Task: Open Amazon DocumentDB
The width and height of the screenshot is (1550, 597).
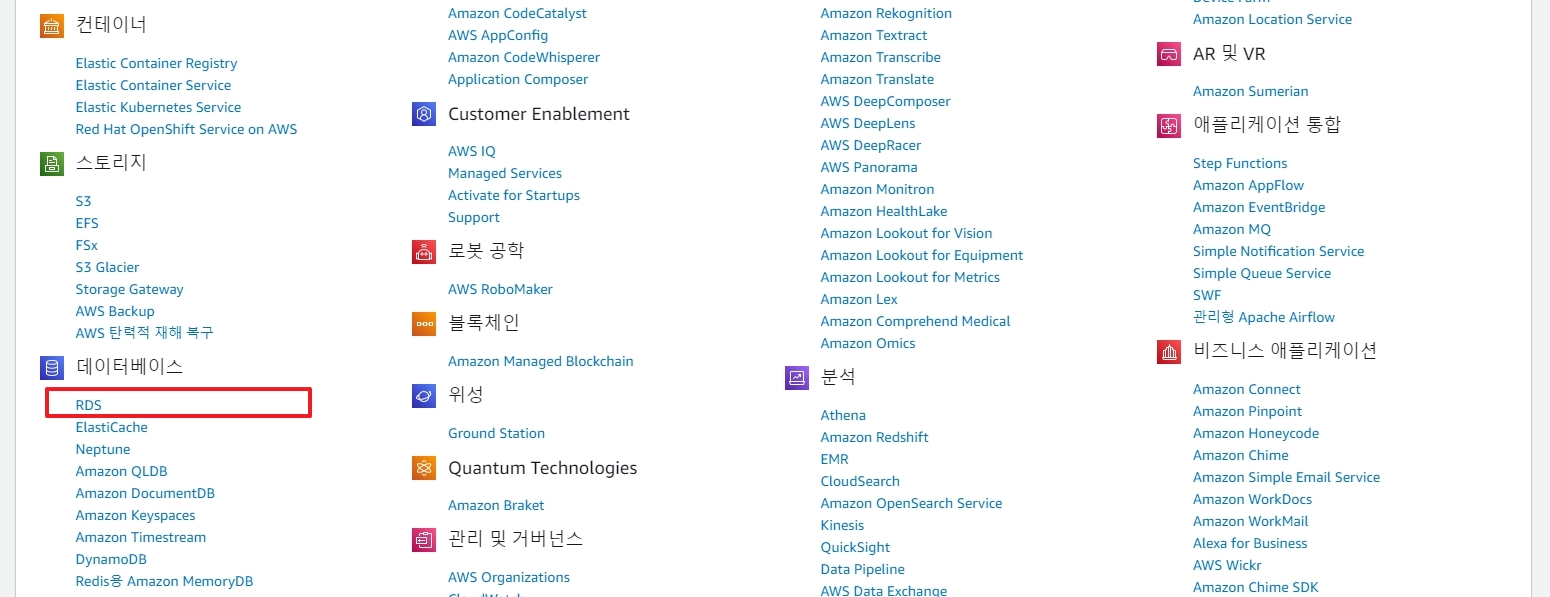Action: [145, 493]
